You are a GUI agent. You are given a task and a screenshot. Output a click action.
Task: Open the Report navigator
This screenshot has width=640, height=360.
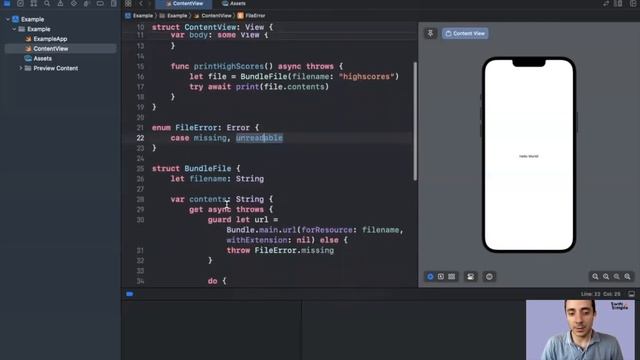coord(113,3)
